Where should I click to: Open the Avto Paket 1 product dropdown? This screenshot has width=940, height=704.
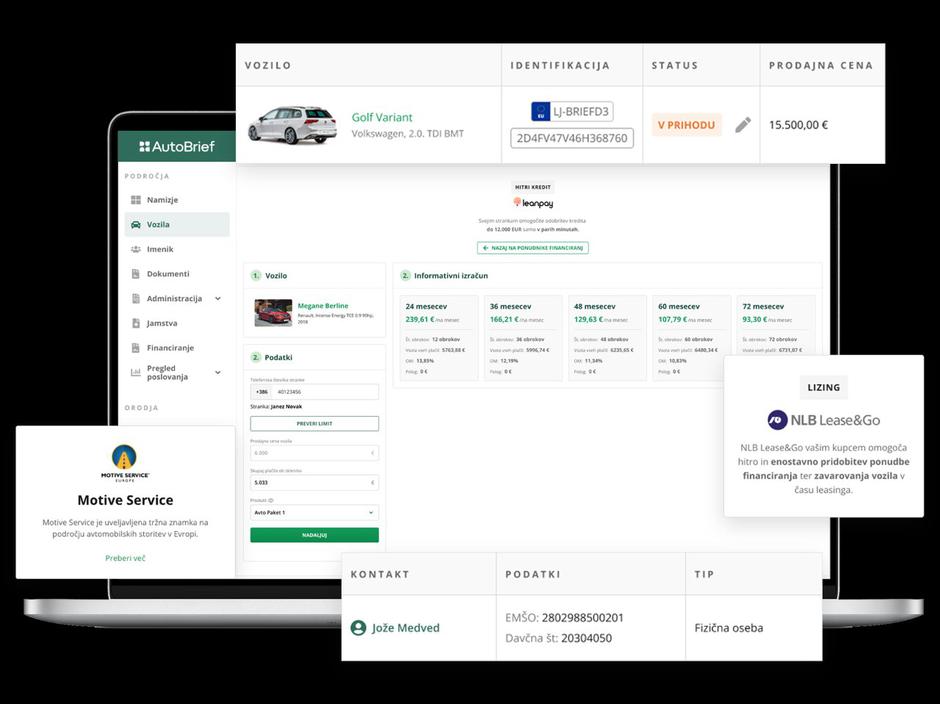pyautogui.click(x=314, y=512)
